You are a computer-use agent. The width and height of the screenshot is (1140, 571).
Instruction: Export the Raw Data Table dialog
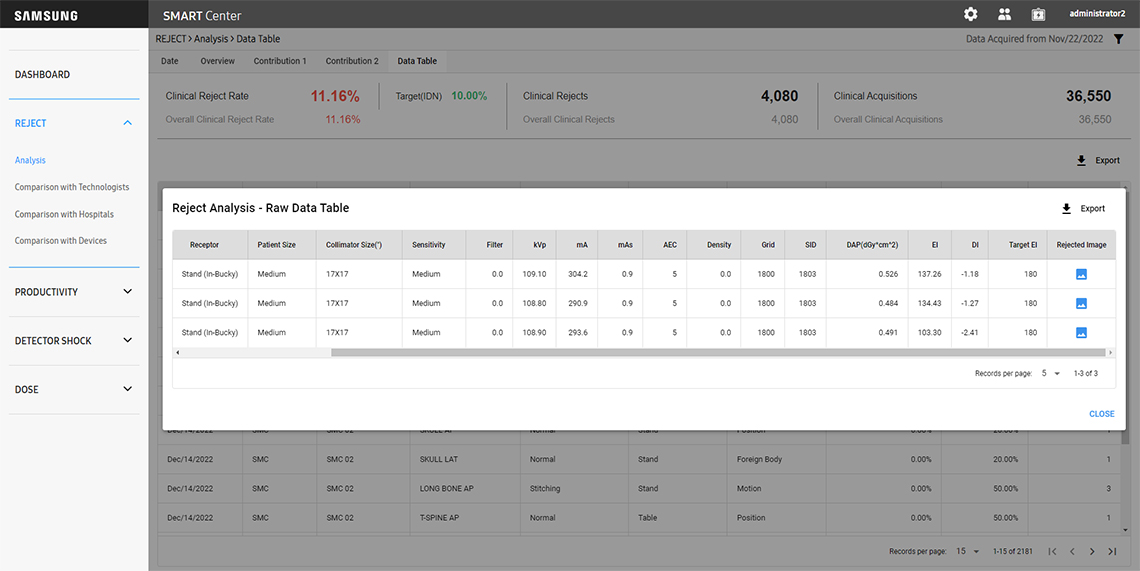coord(1083,208)
